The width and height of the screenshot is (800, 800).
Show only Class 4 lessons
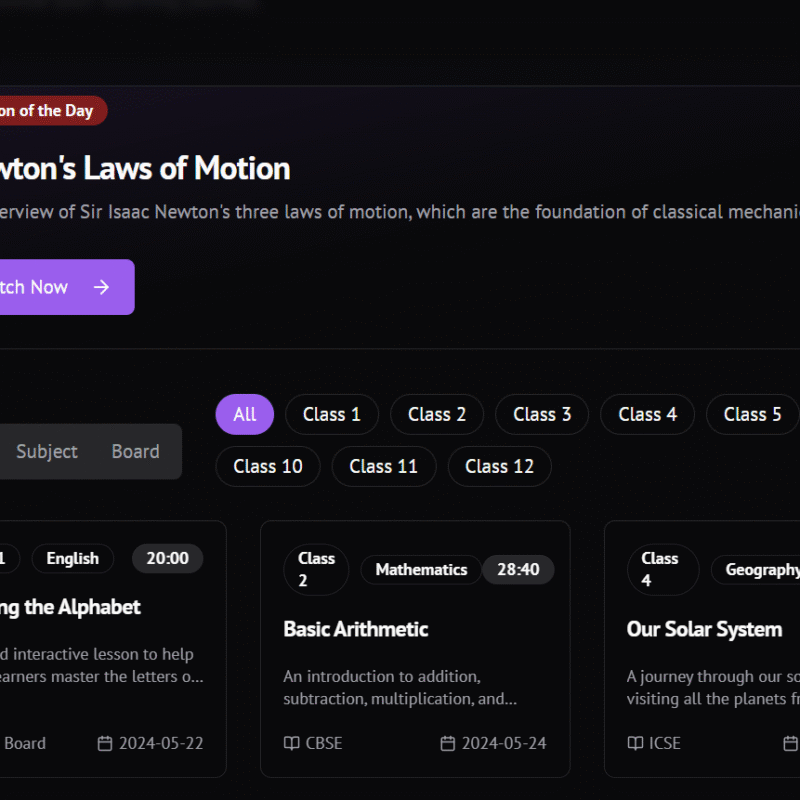point(647,414)
